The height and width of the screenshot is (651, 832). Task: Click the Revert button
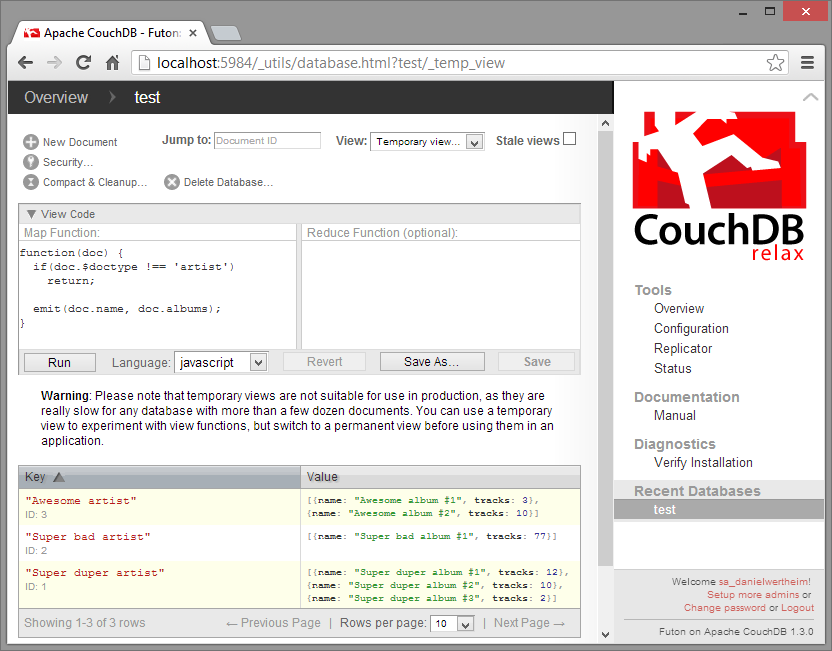(x=324, y=362)
